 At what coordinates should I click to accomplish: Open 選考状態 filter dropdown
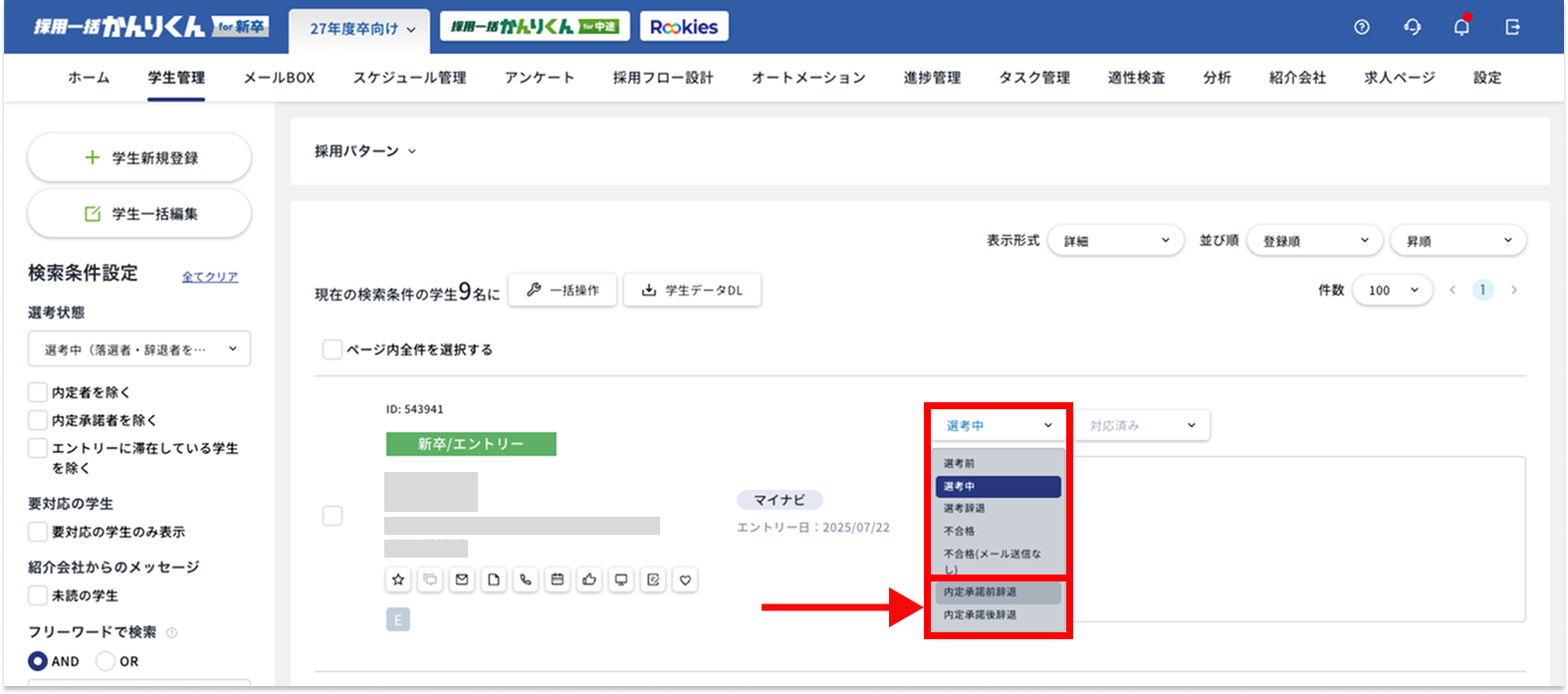139,349
